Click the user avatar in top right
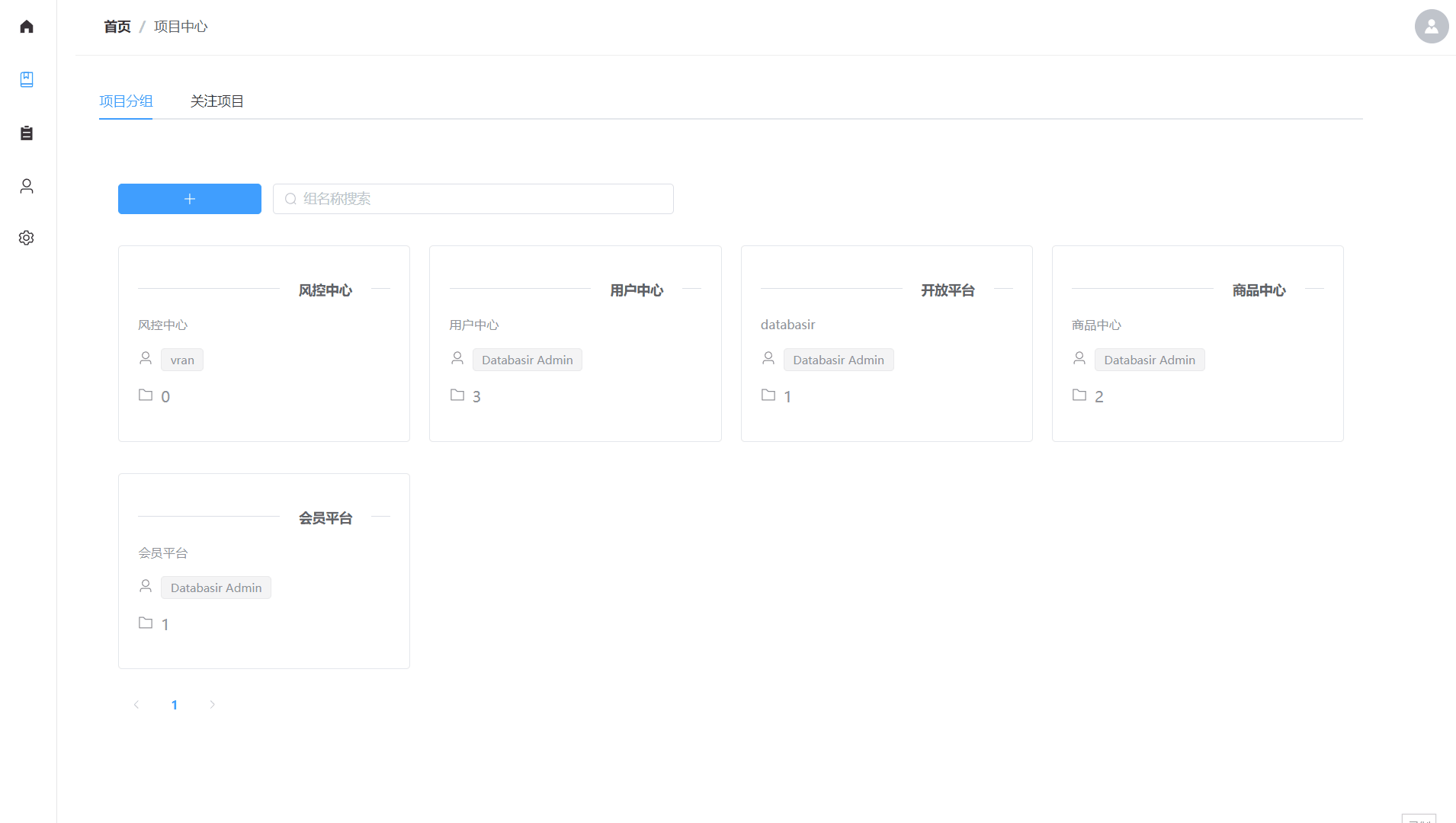The width and height of the screenshot is (1456, 823). tap(1431, 27)
